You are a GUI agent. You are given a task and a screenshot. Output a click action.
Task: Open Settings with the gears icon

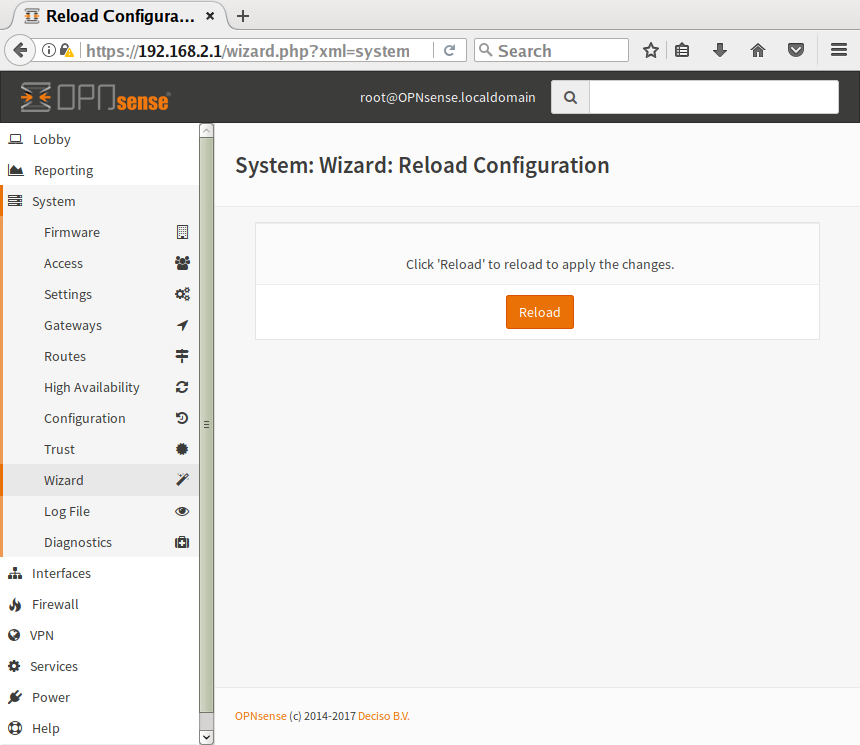point(68,294)
